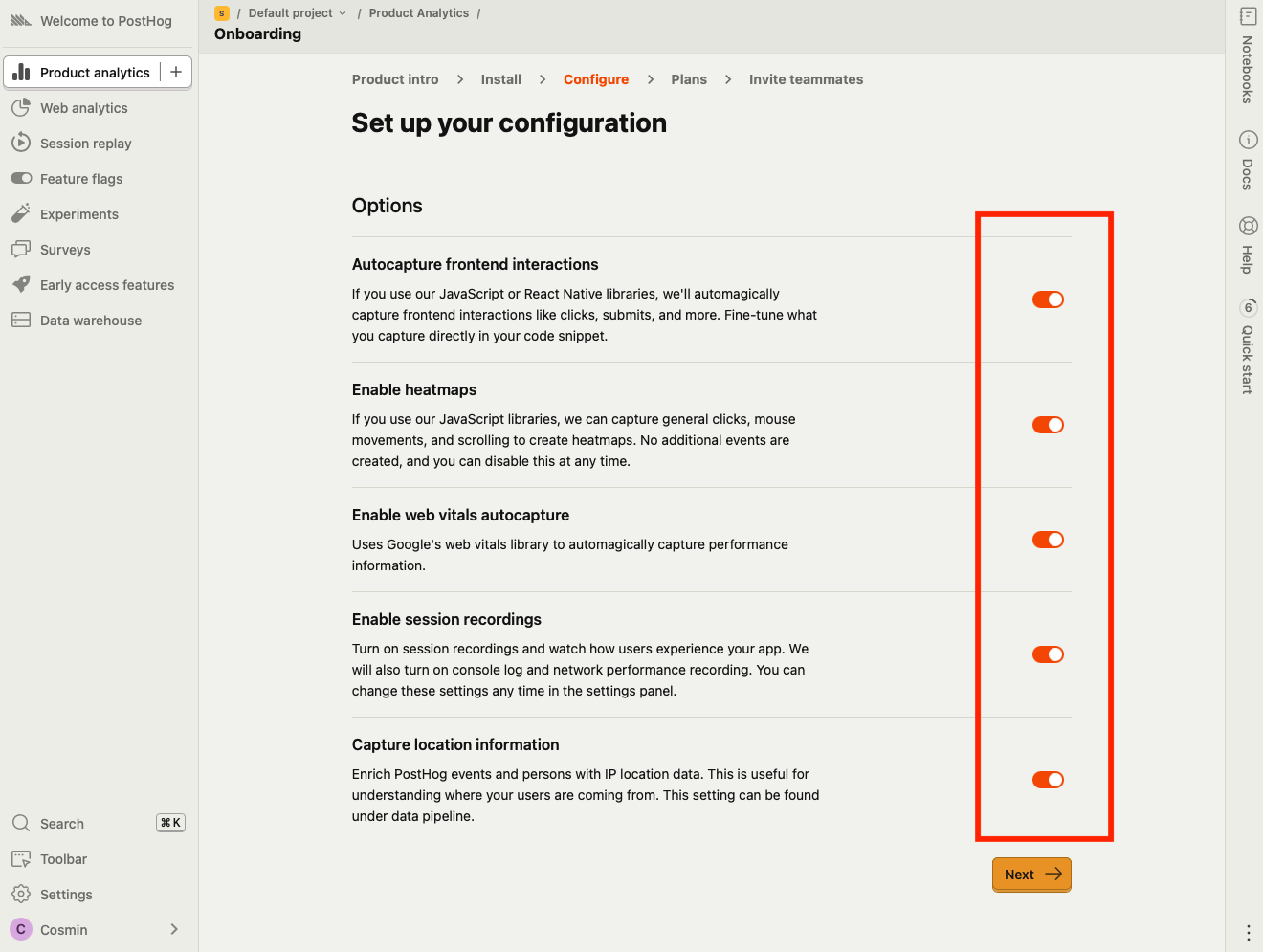Screen dimensions: 1263x952
Task: Disable Capture location information toggle
Action: click(x=1048, y=780)
